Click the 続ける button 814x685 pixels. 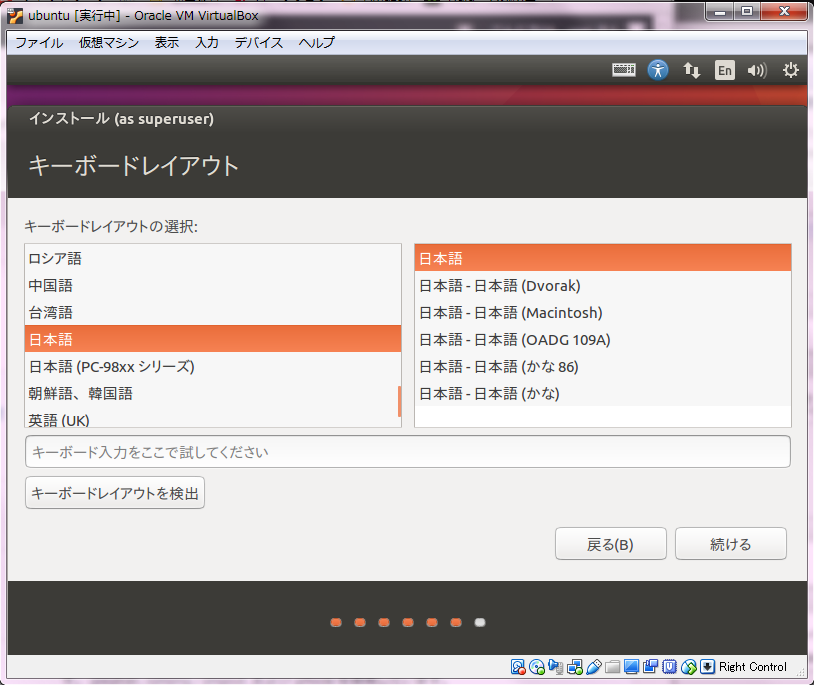(x=730, y=544)
